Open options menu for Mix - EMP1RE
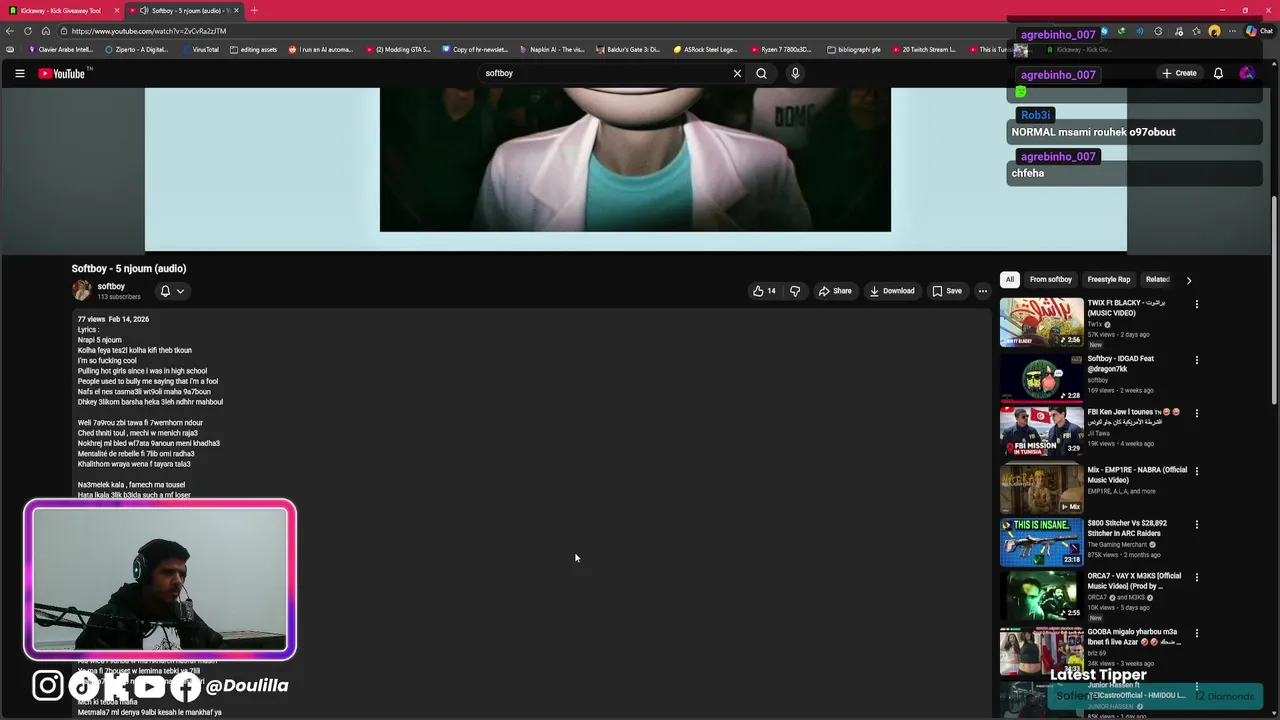The height and width of the screenshot is (720, 1280). pos(1197,471)
